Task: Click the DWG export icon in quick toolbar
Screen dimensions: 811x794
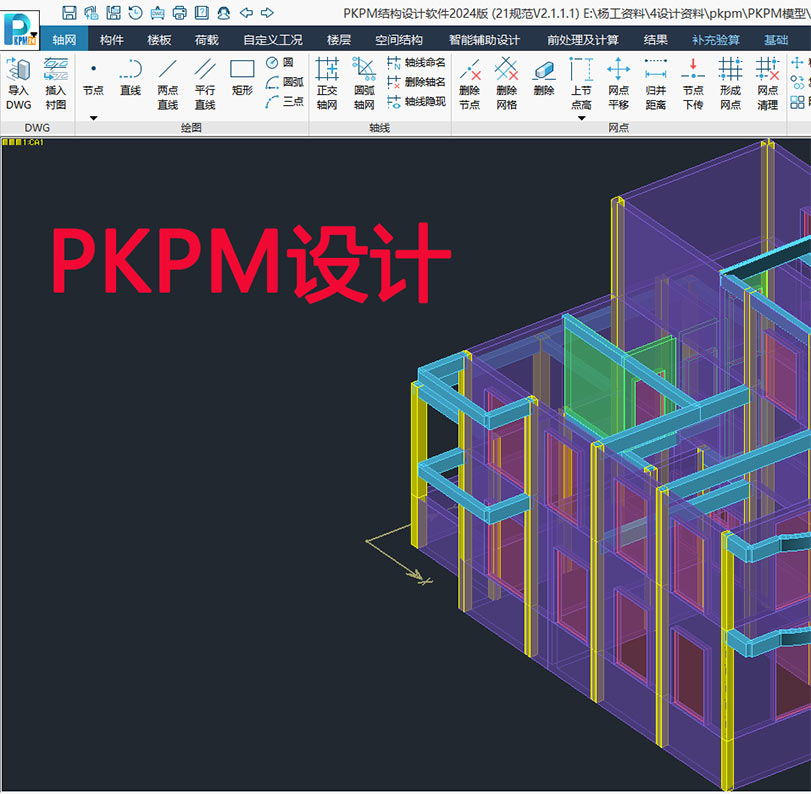Action: [x=157, y=12]
